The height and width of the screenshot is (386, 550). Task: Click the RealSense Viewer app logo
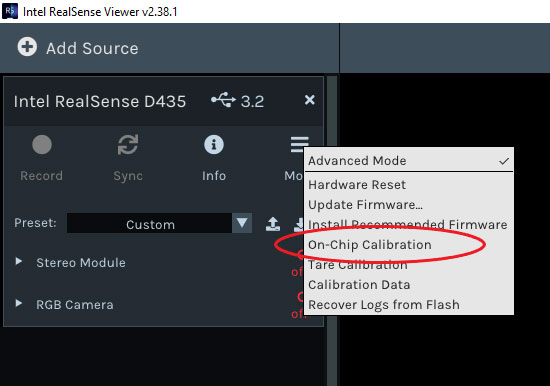(x=10, y=11)
